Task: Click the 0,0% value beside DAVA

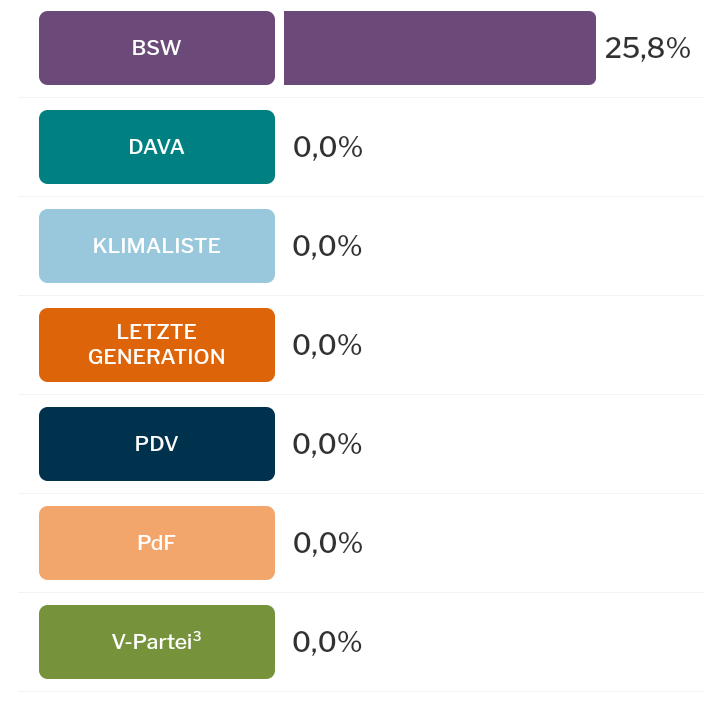Action: point(327,147)
